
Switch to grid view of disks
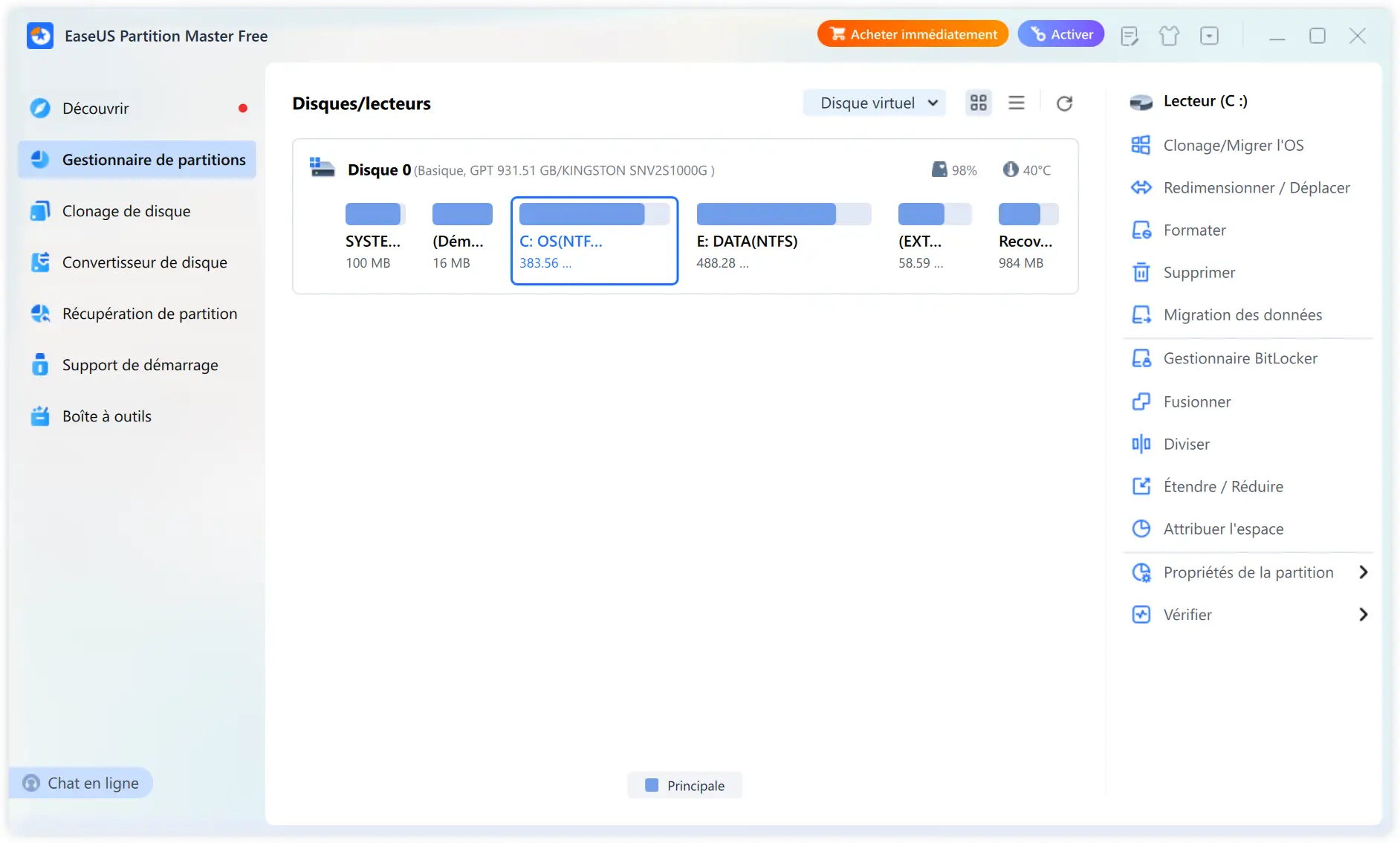coord(979,103)
